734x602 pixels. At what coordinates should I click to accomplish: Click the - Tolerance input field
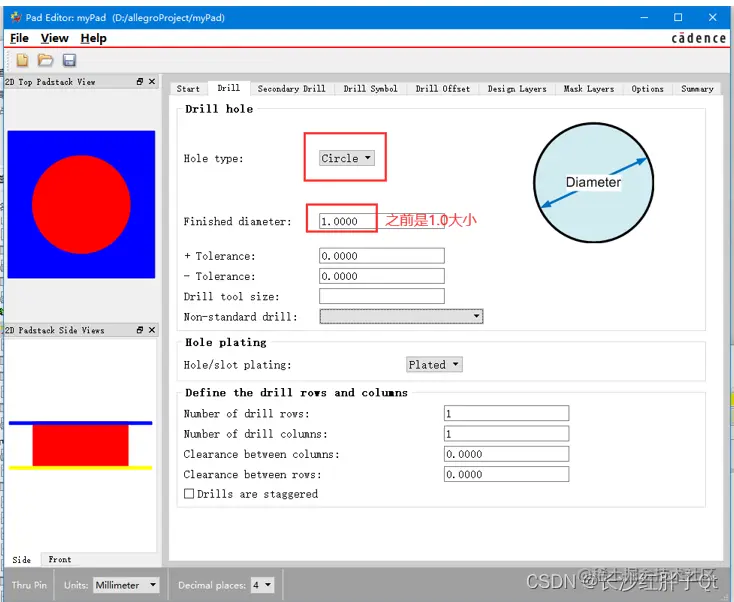pyautogui.click(x=382, y=276)
